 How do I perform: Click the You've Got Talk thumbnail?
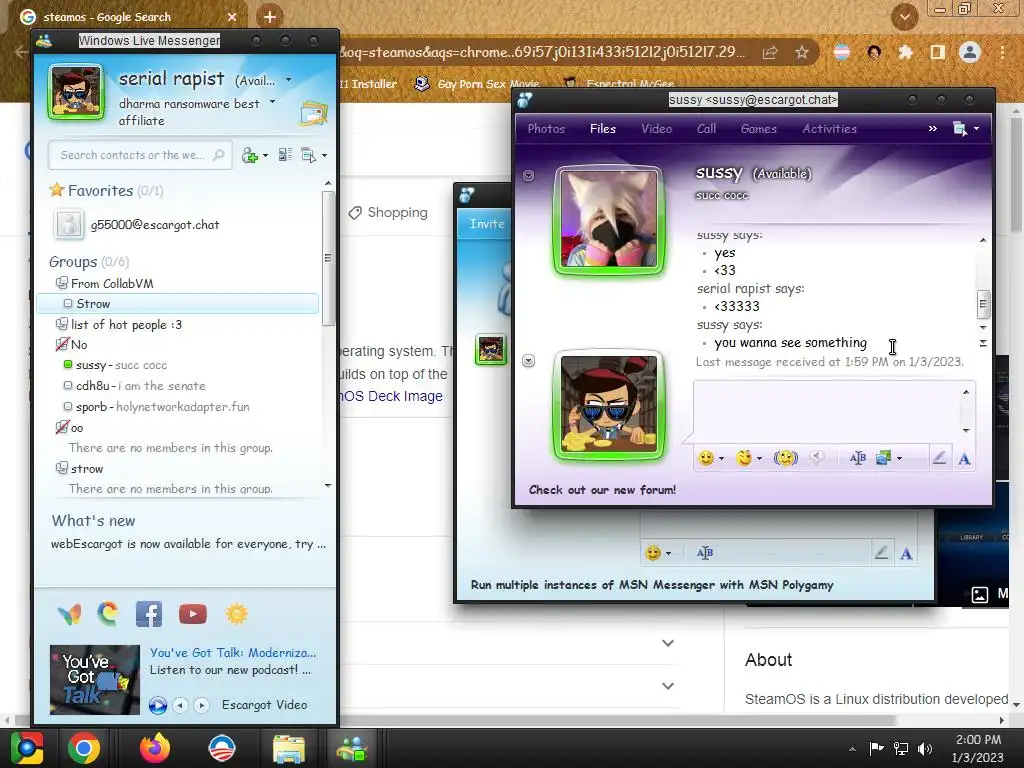coord(95,679)
